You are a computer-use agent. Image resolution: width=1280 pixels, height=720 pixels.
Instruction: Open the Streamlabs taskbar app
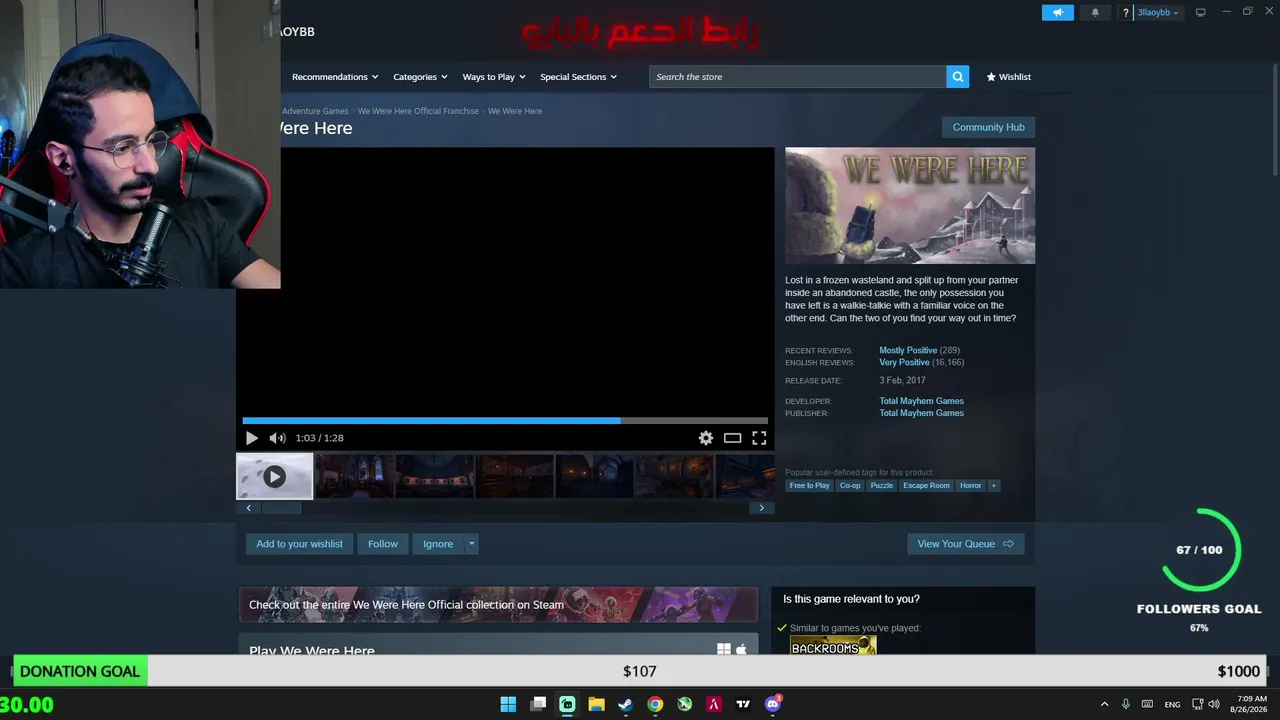click(567, 704)
